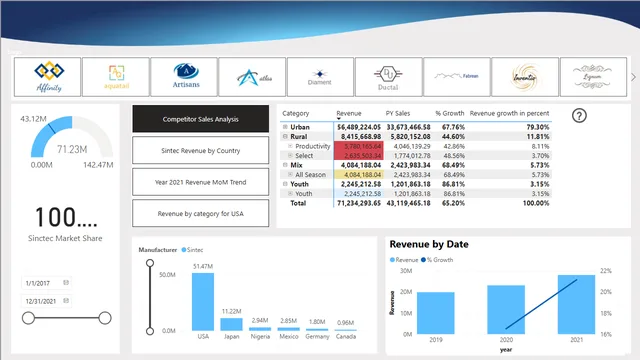Sort by PY Sales column header
The height and width of the screenshot is (360, 640).
(x=398, y=113)
